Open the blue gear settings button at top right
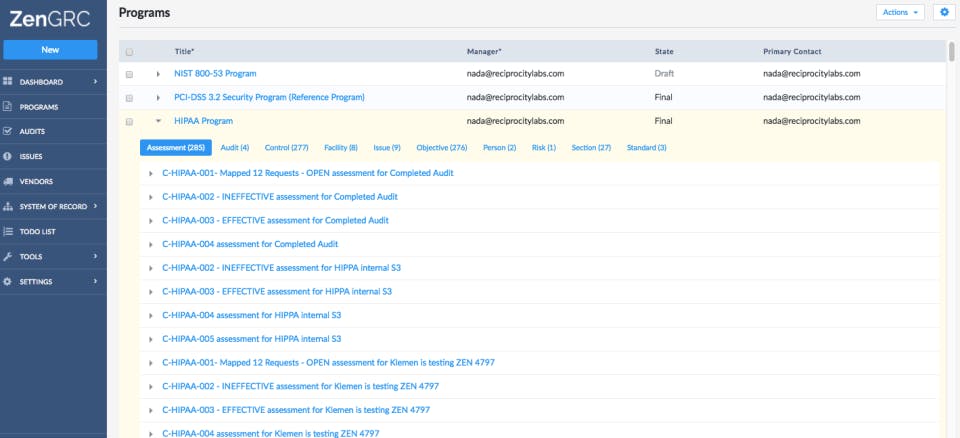This screenshot has width=960, height=438. 944,12
